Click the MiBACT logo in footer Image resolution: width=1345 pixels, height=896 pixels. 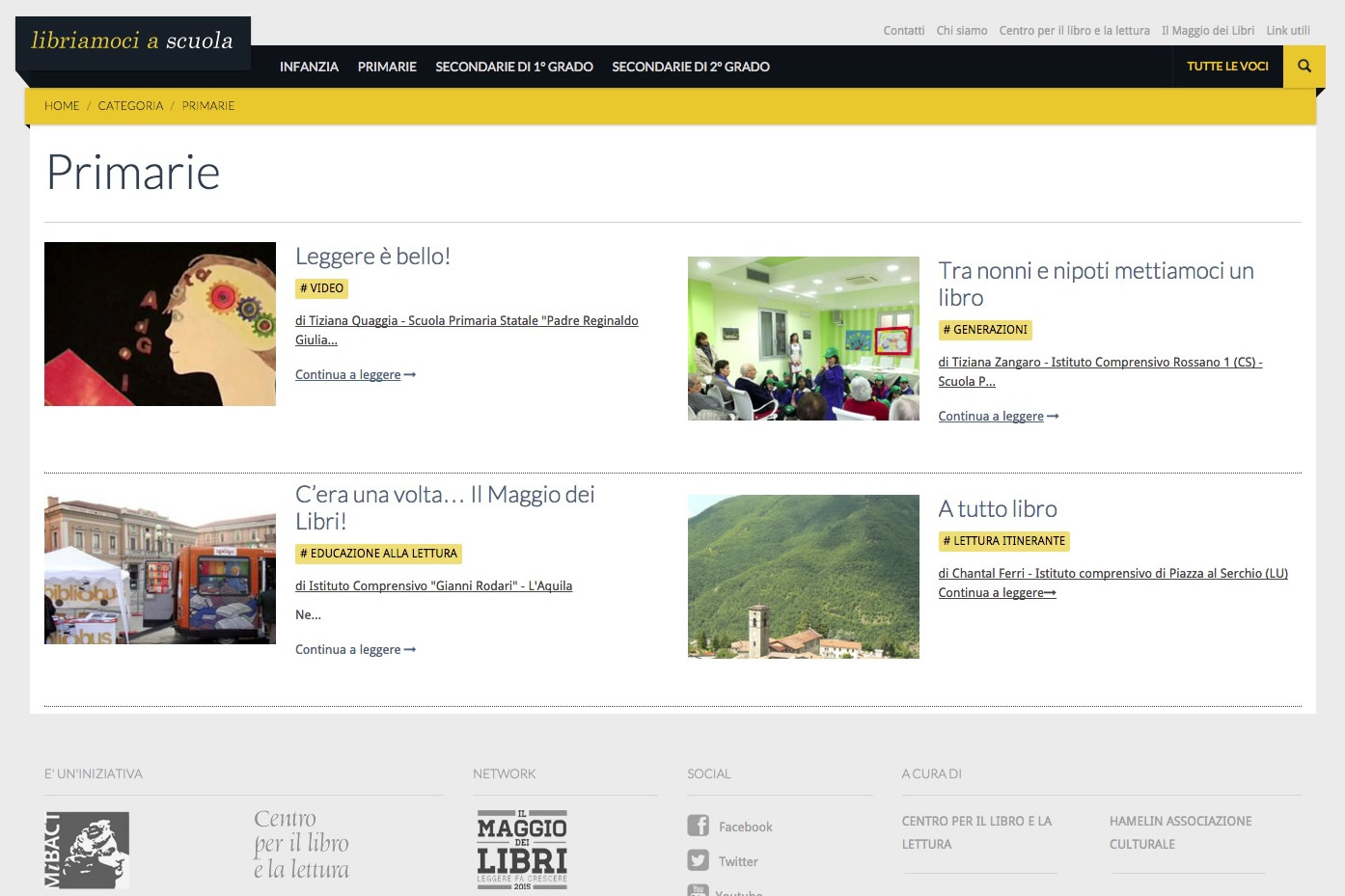(87, 850)
